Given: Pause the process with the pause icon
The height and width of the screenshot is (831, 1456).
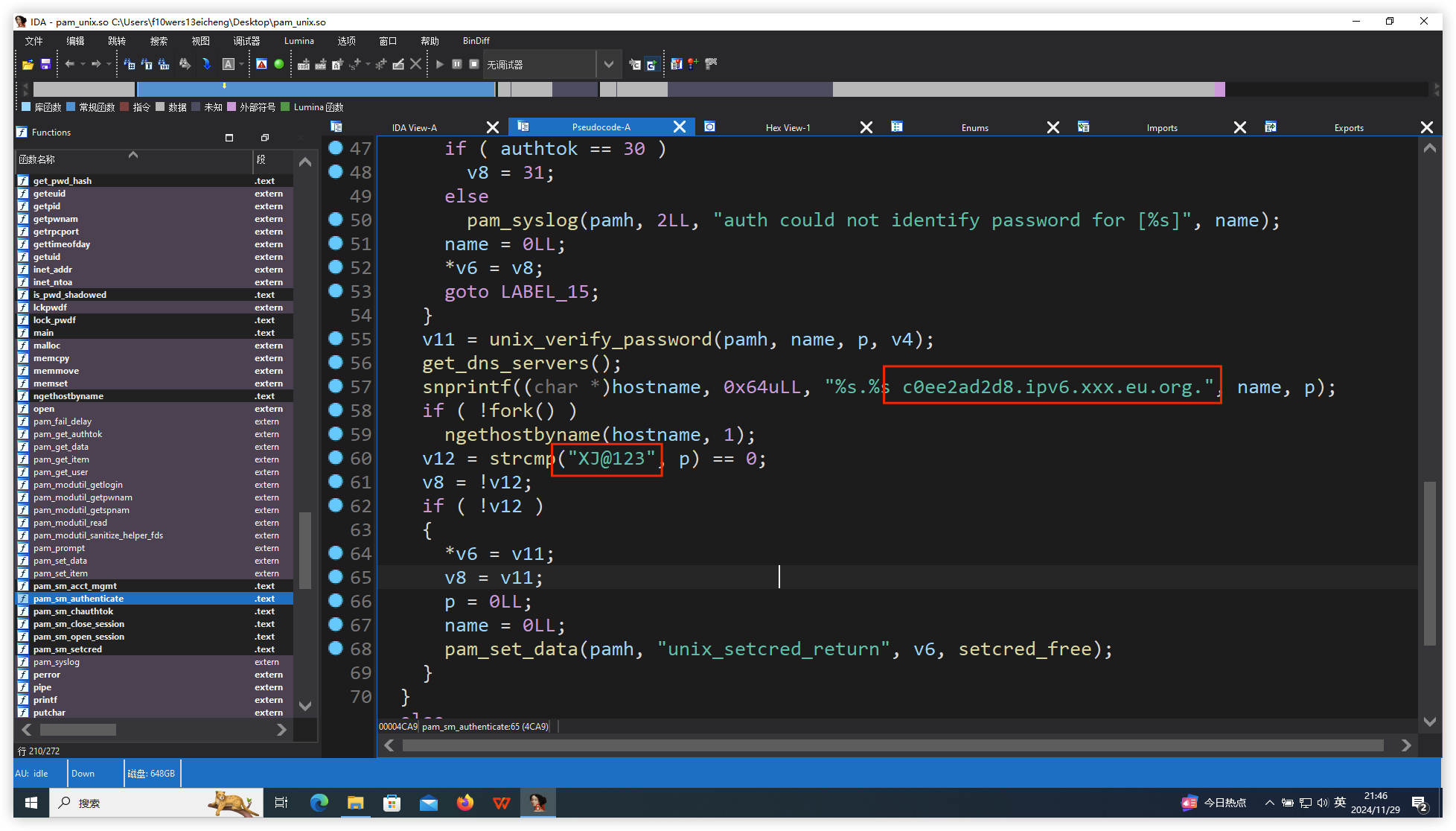Looking at the screenshot, I should tap(457, 64).
